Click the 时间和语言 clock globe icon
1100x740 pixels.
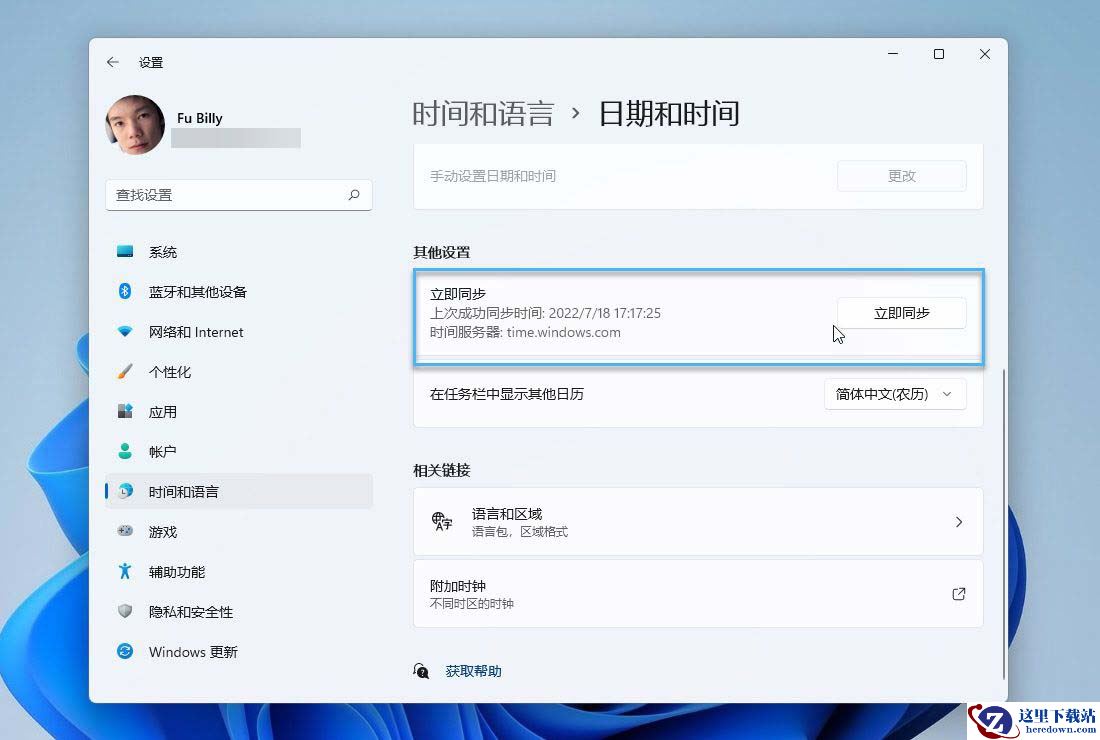[x=125, y=491]
